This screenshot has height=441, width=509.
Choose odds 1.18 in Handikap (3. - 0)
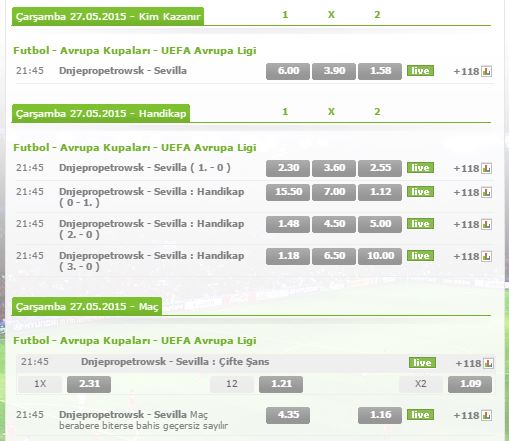(x=288, y=256)
